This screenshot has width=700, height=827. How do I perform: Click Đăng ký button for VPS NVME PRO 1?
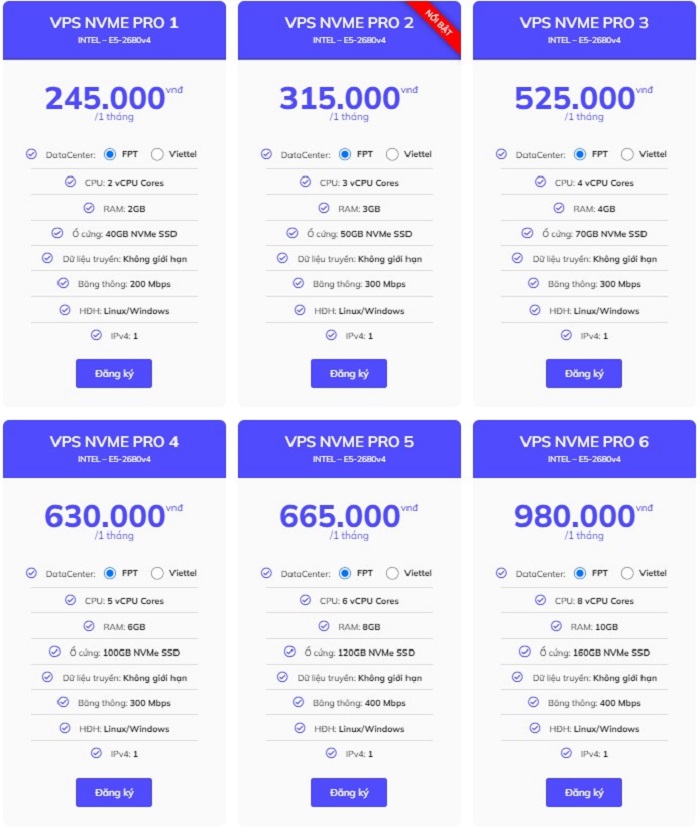[114, 373]
